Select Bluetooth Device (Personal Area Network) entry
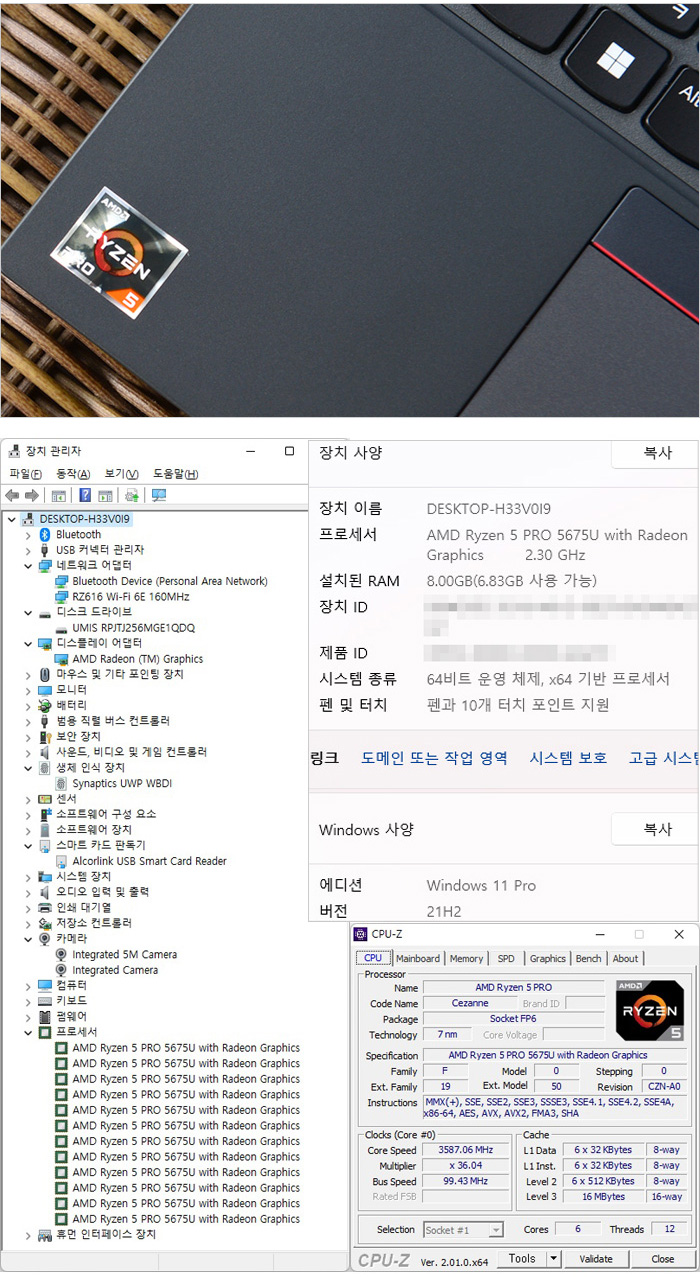The height and width of the screenshot is (1277, 700). coord(170,581)
